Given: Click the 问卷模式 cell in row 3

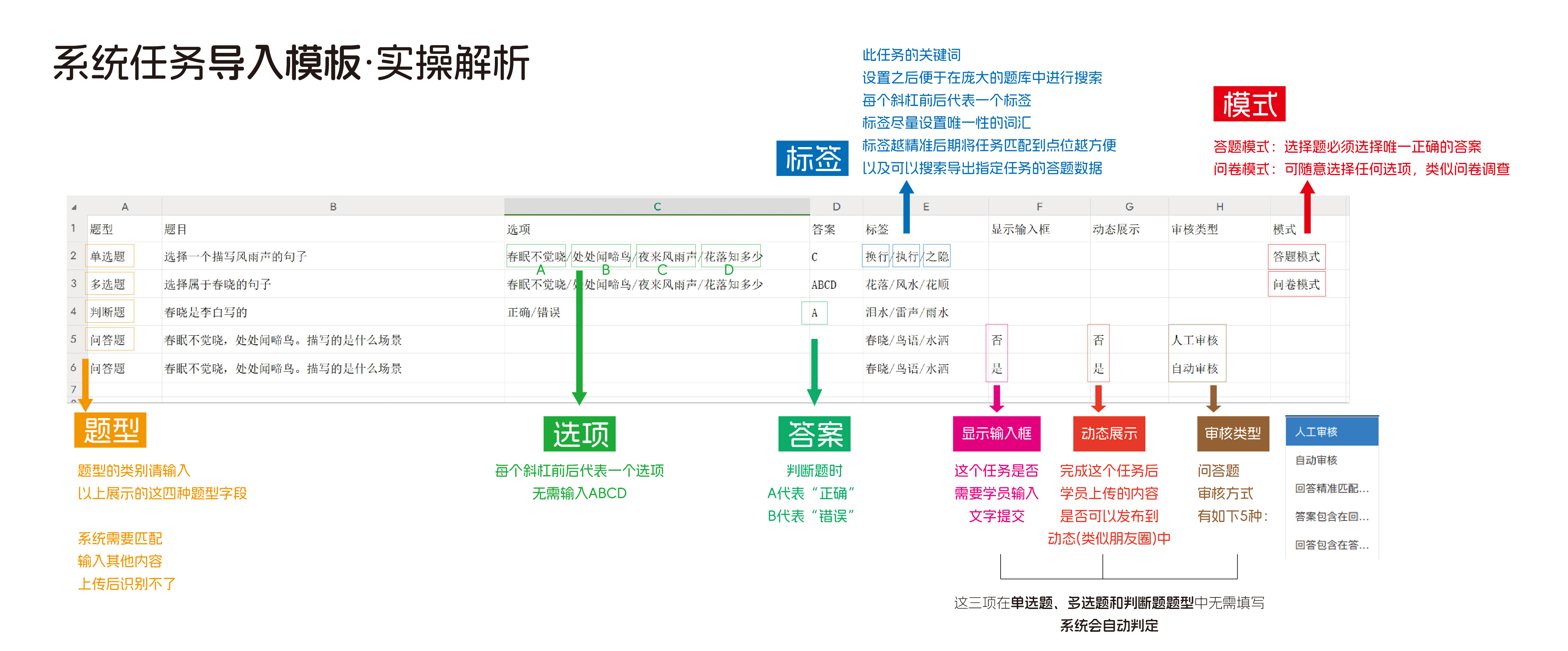Looking at the screenshot, I should tap(1296, 284).
